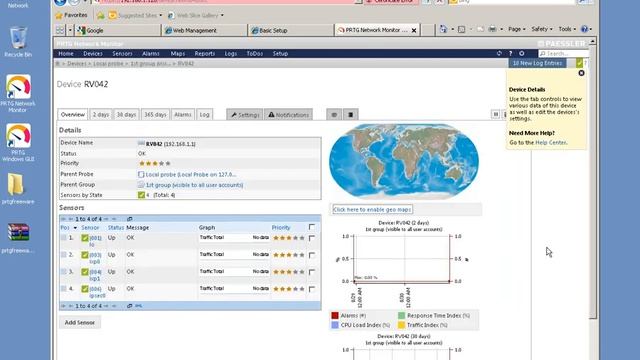
Task: Click drag handle square of sensor row 2
Action: tap(64, 255)
